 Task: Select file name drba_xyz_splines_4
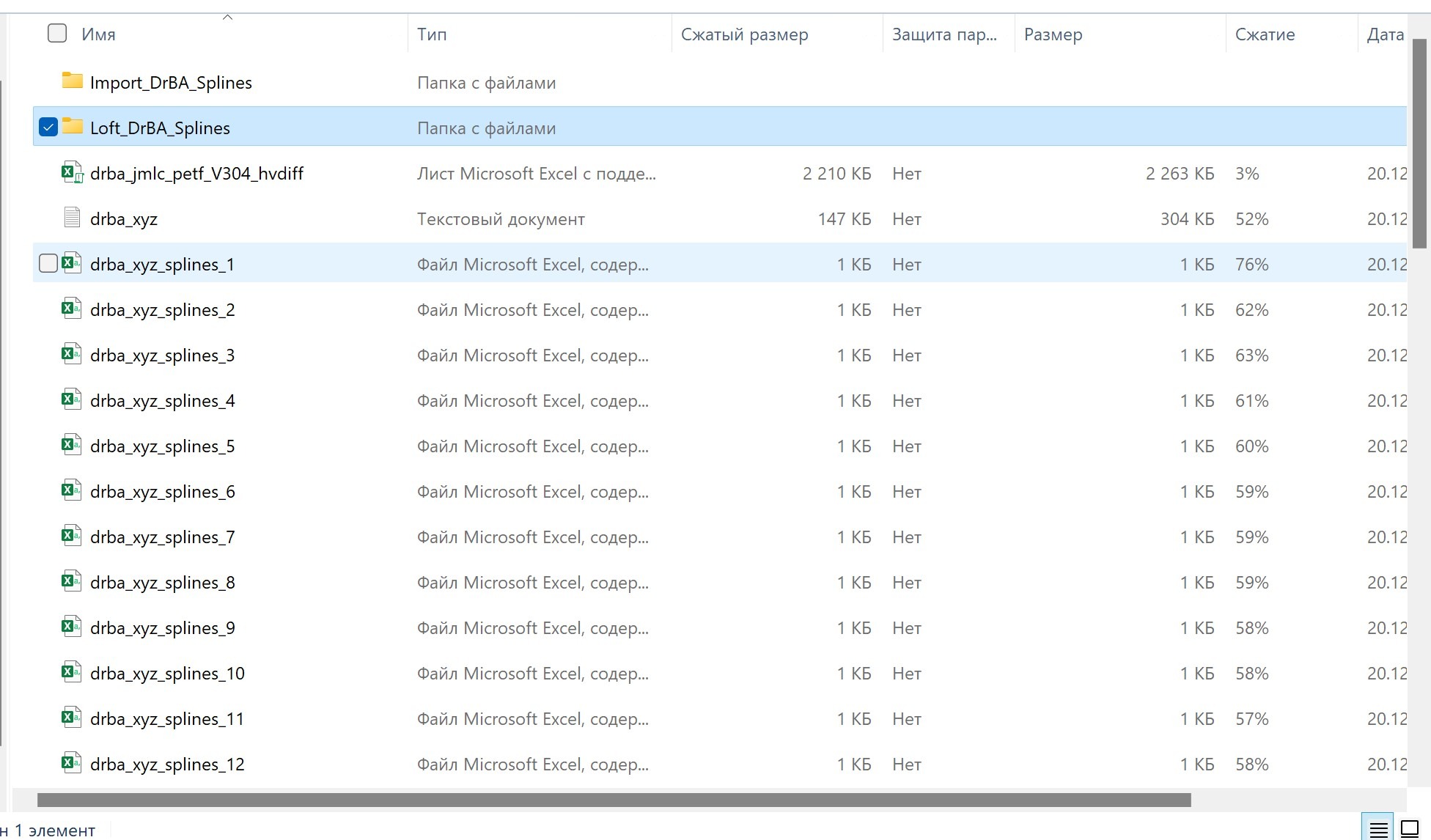point(162,401)
